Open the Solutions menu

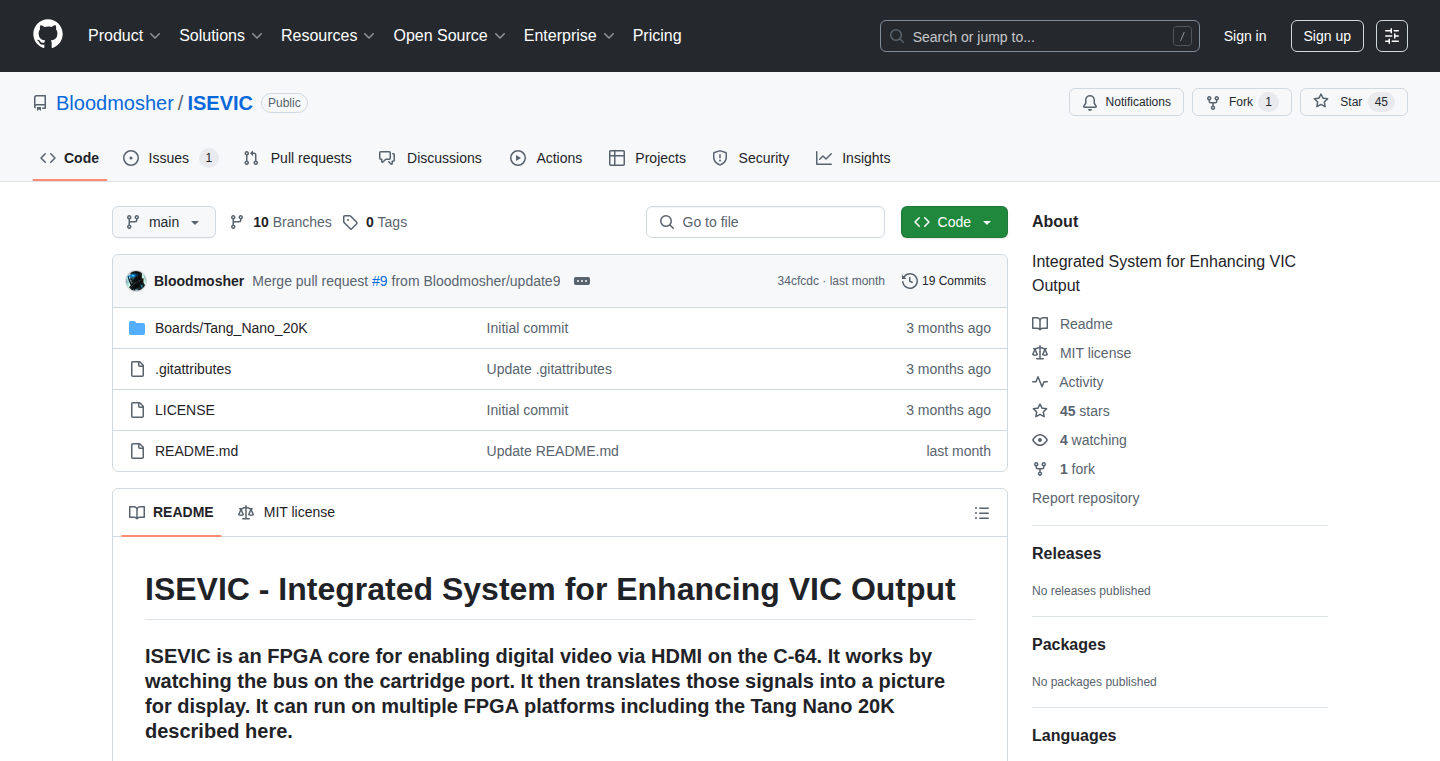coord(221,36)
